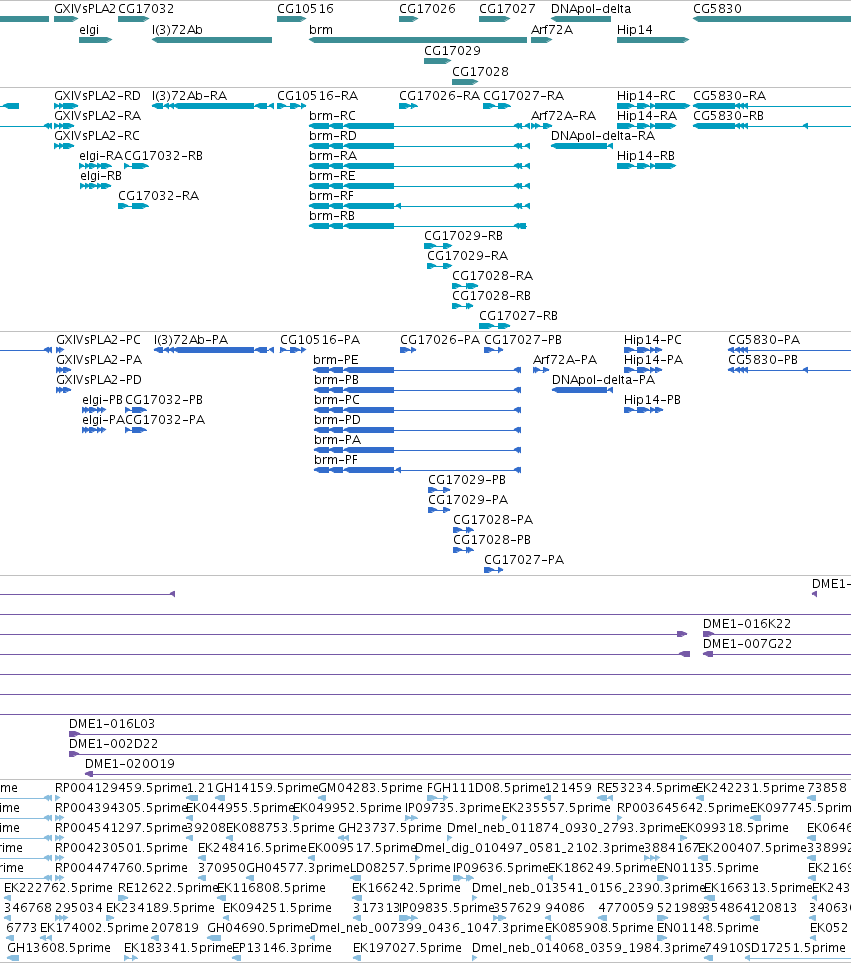This screenshot has width=851, height=963.
Task: Click the CG17029-PA protein label
Action: (468, 500)
